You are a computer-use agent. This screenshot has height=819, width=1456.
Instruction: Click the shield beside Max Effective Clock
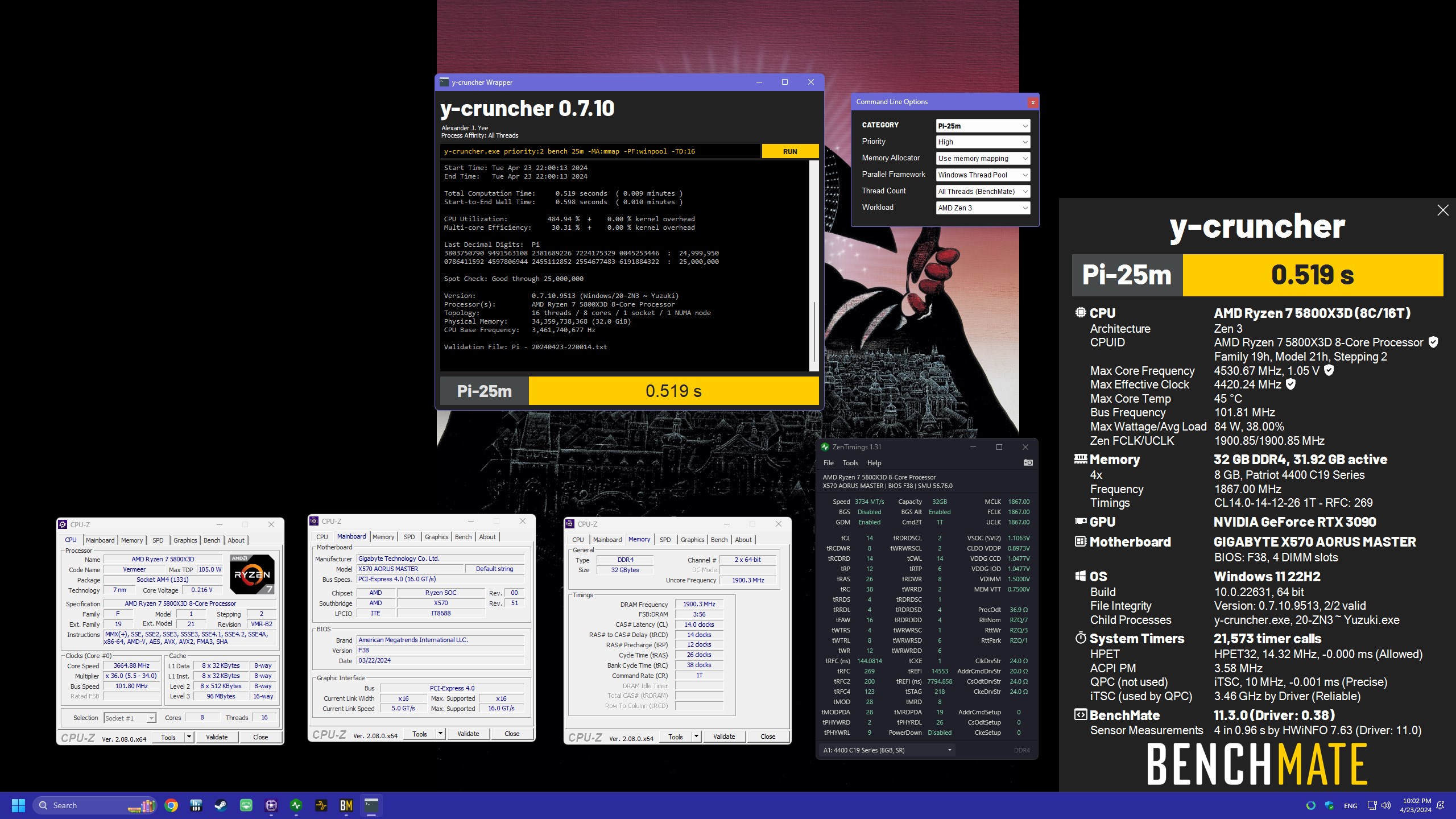[1291, 384]
